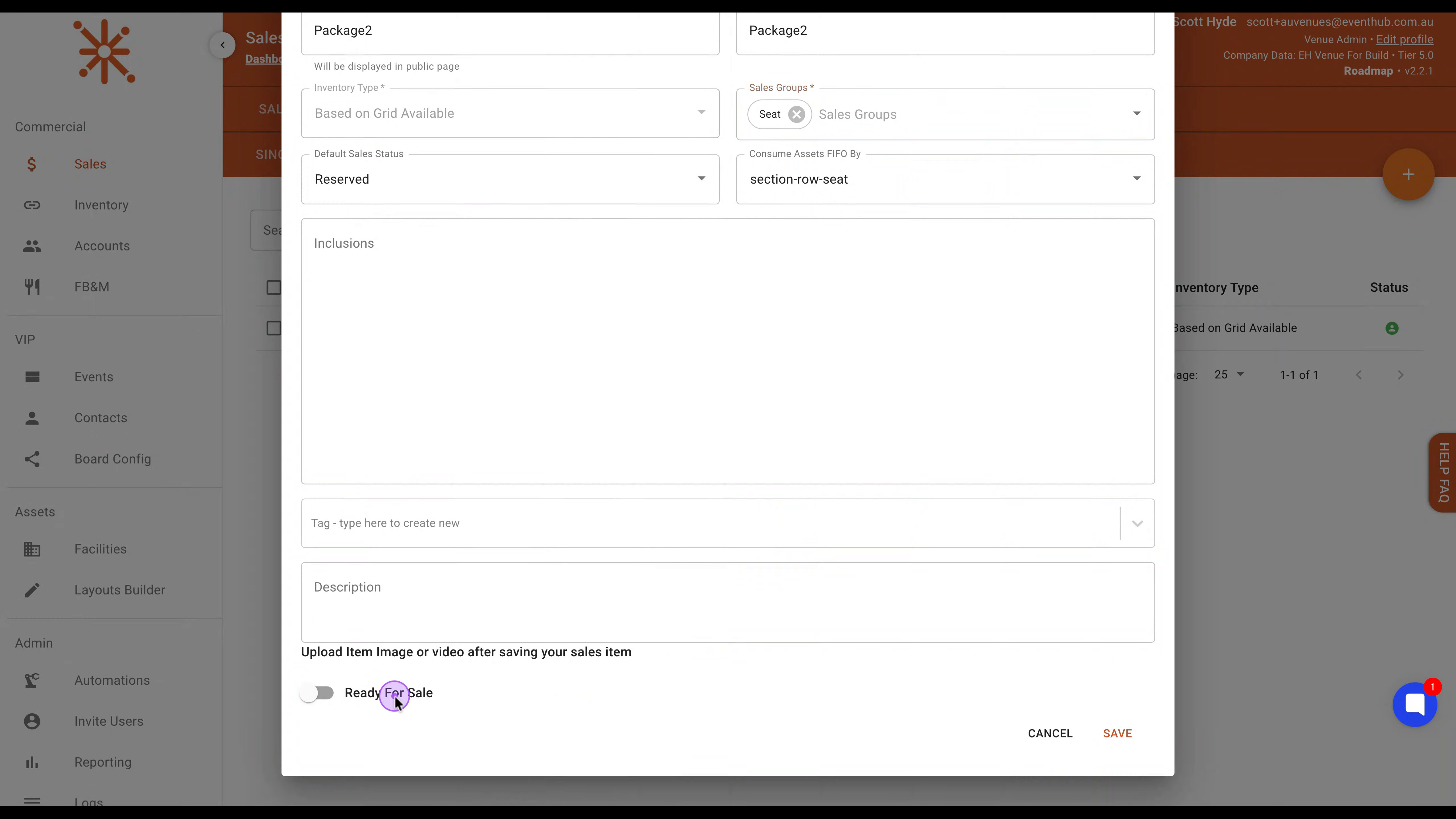Click the SAVE button
This screenshot has width=1456, height=819.
point(1117,734)
